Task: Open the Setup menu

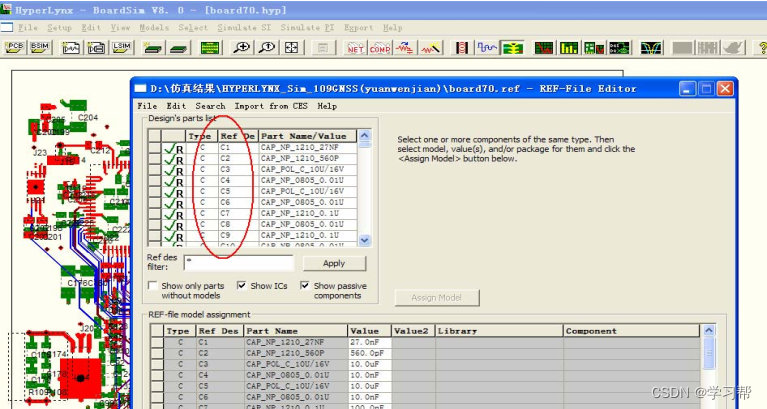Action: [x=59, y=27]
